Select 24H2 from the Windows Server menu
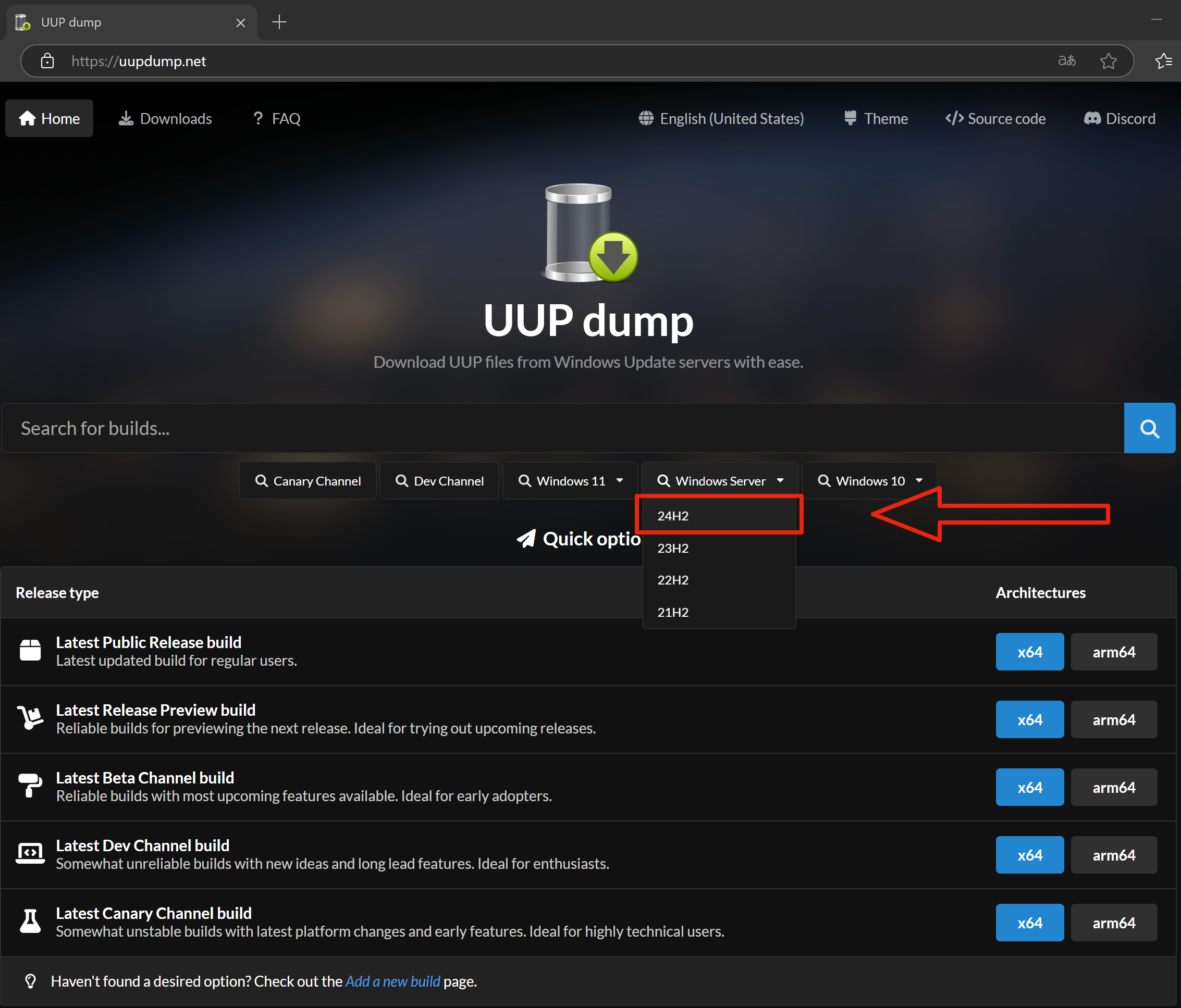 point(673,516)
